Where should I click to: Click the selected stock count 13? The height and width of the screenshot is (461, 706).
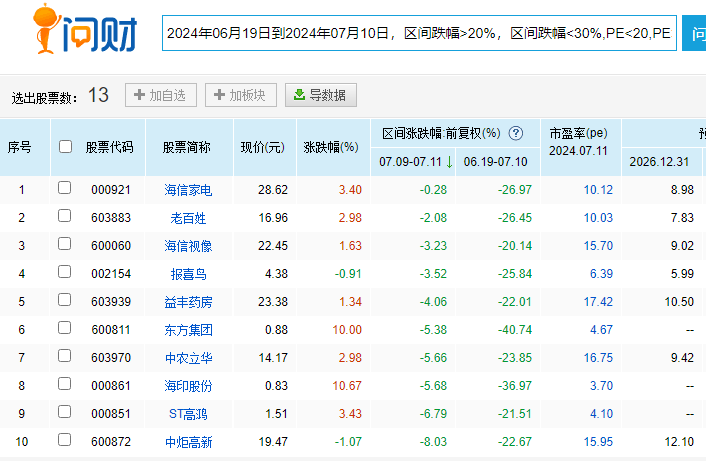click(x=98, y=95)
